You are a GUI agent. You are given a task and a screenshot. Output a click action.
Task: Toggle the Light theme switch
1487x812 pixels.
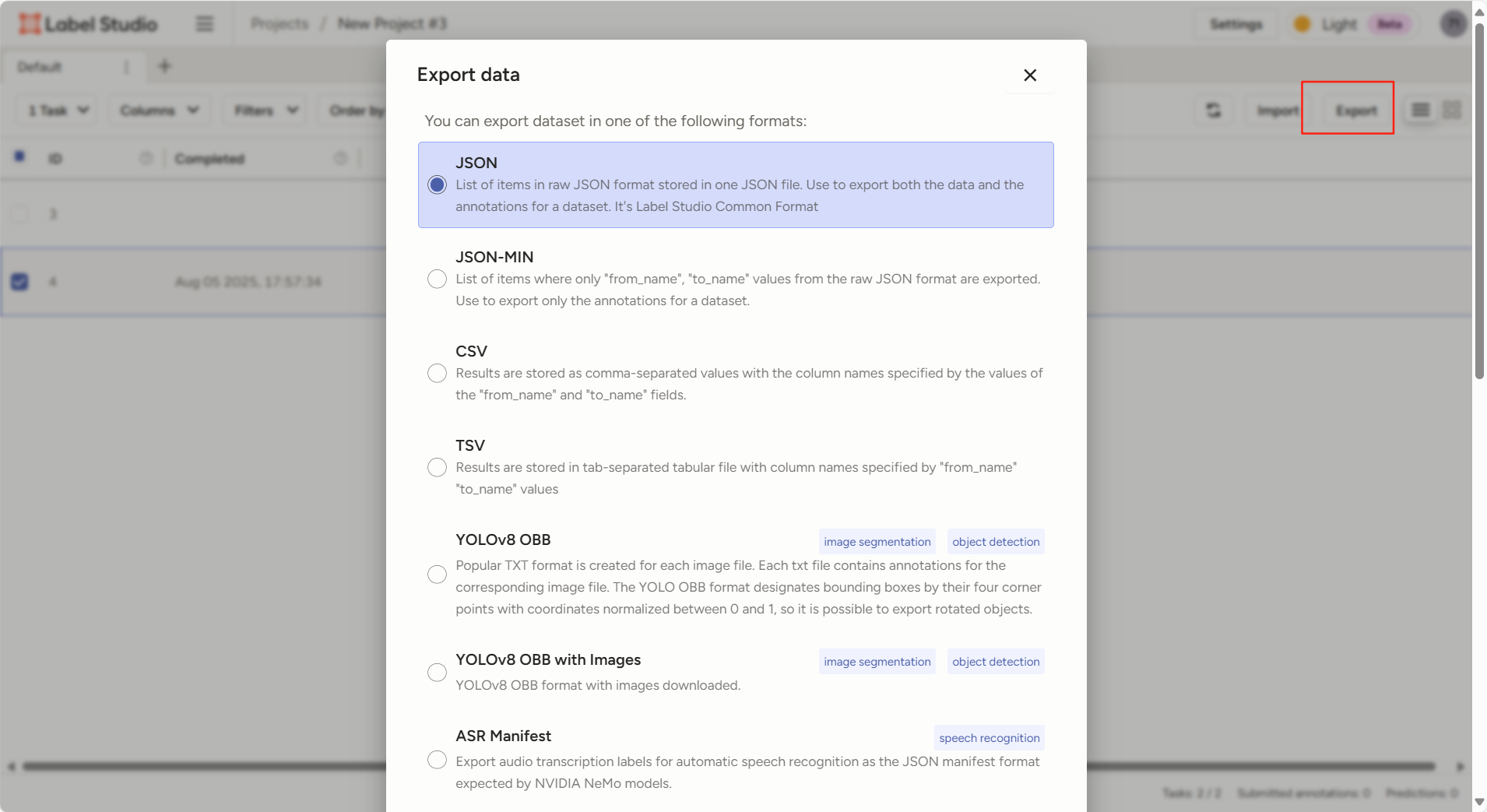coord(1353,24)
